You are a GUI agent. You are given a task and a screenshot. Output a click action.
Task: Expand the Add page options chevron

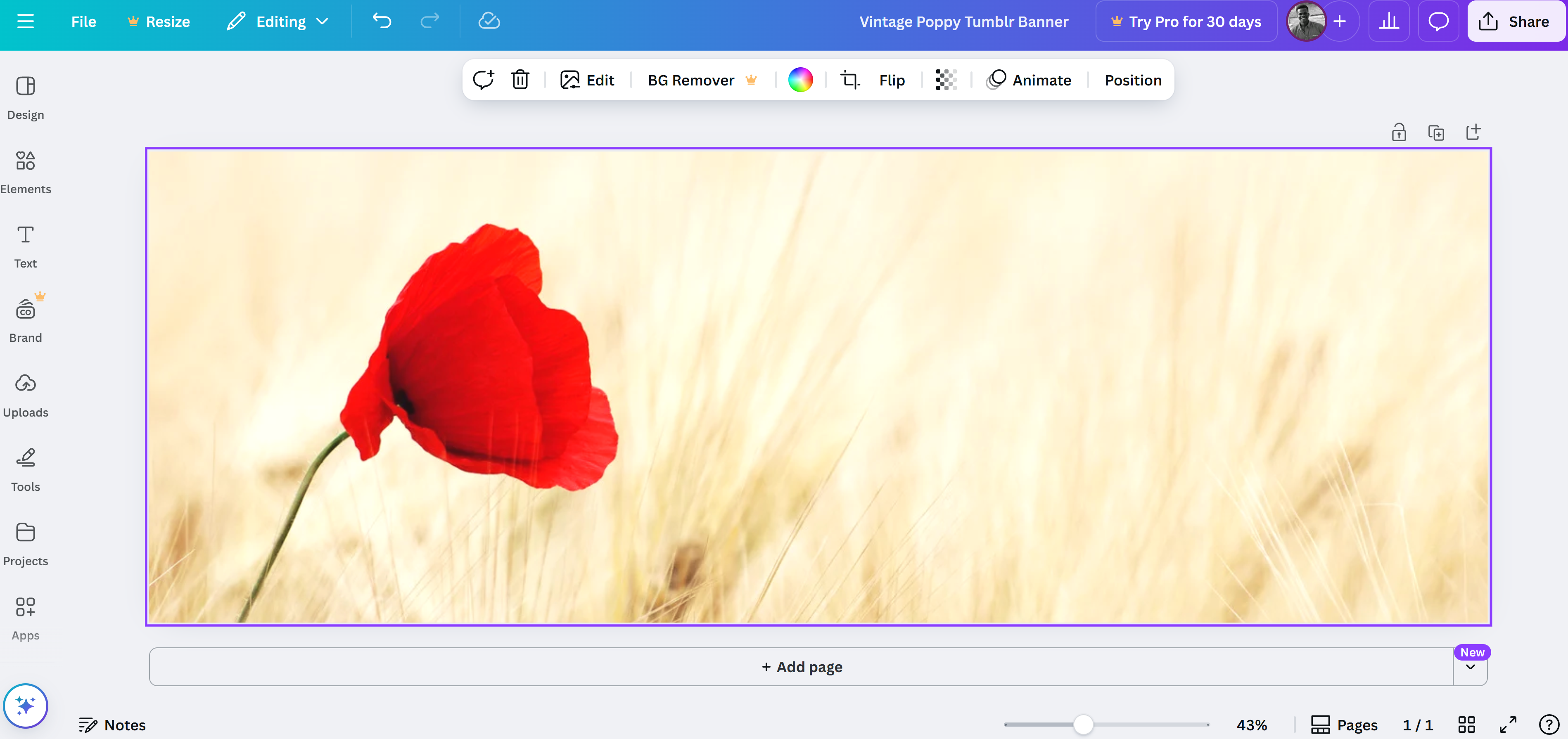pos(1470,667)
